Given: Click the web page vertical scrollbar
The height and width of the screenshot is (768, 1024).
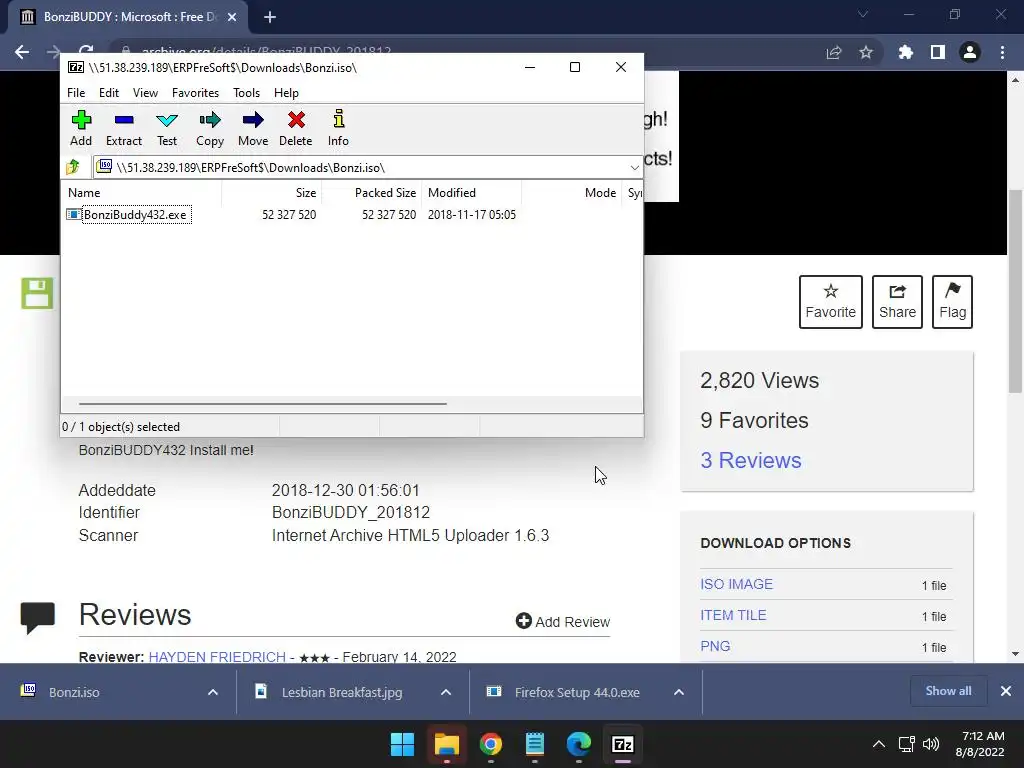Looking at the screenshot, I should click(x=1015, y=291).
